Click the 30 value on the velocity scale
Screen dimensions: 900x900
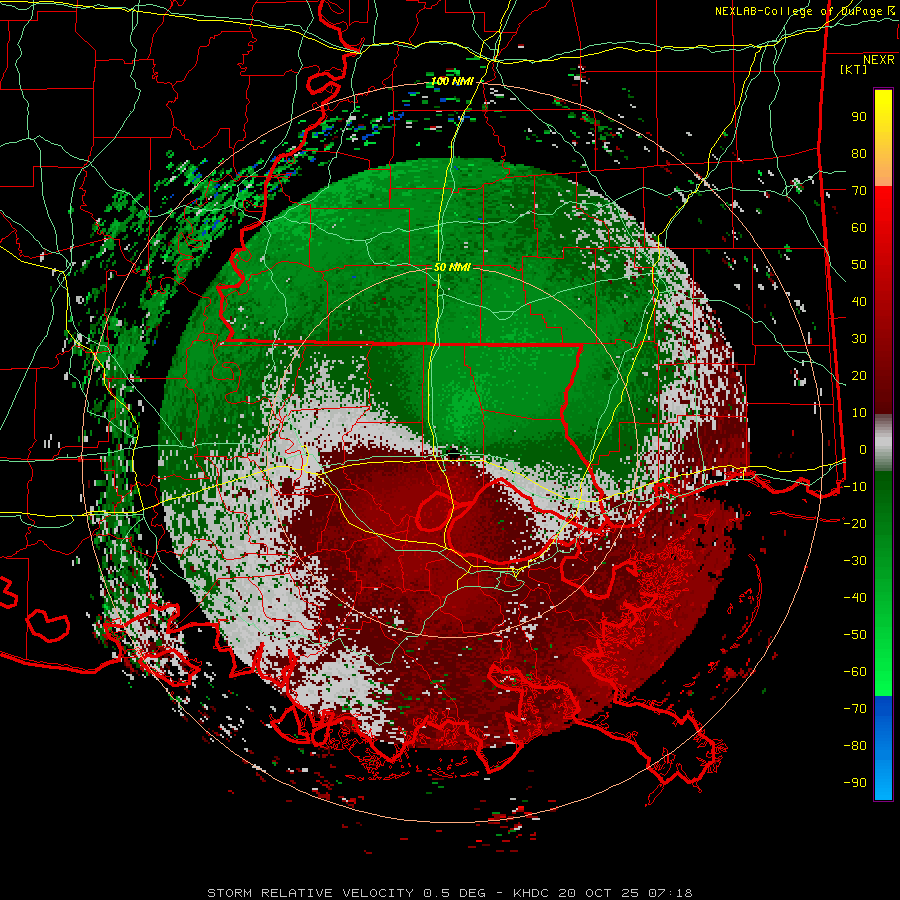pos(859,339)
